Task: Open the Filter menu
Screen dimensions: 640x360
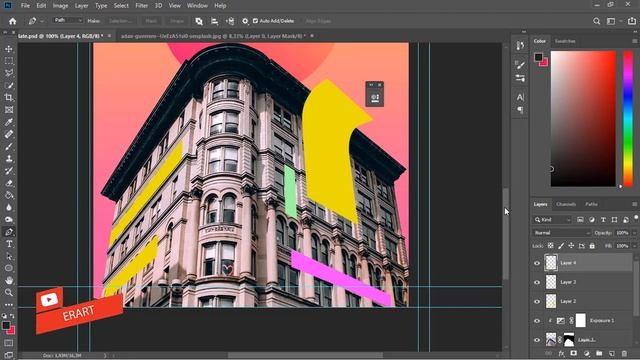Action: click(142, 6)
